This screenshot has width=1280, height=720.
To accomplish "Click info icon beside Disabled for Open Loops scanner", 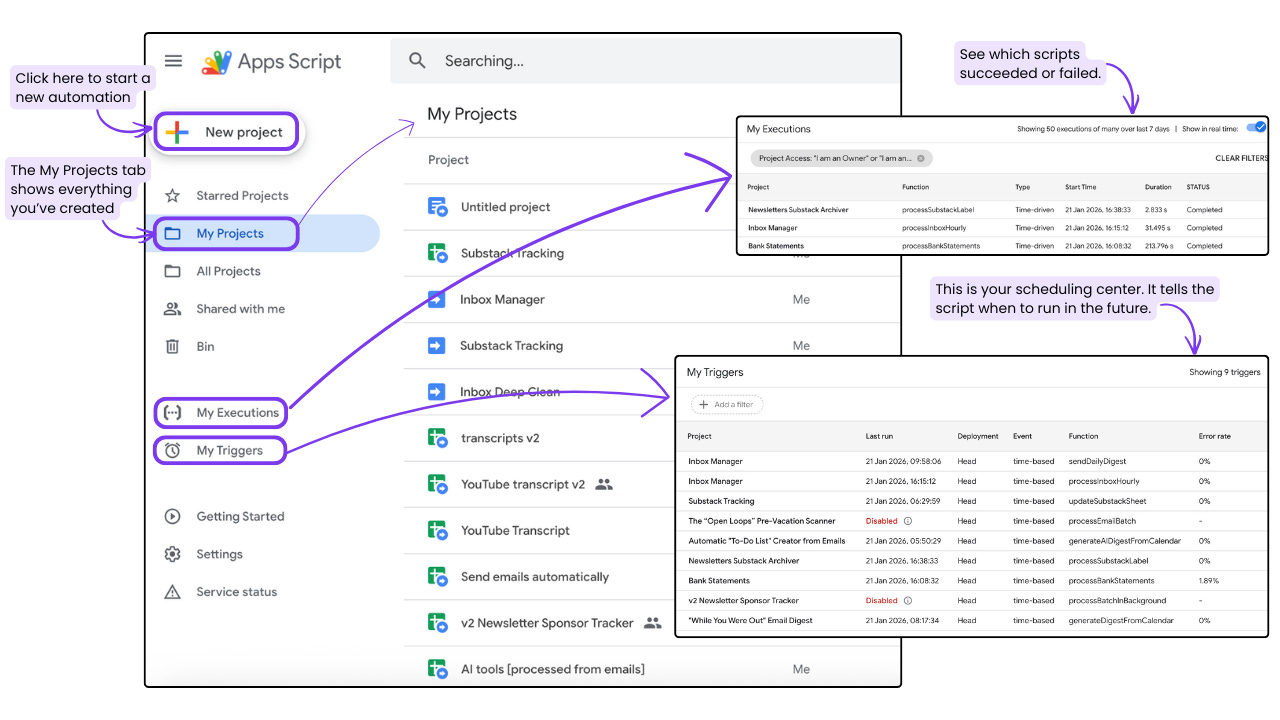I will tap(908, 521).
